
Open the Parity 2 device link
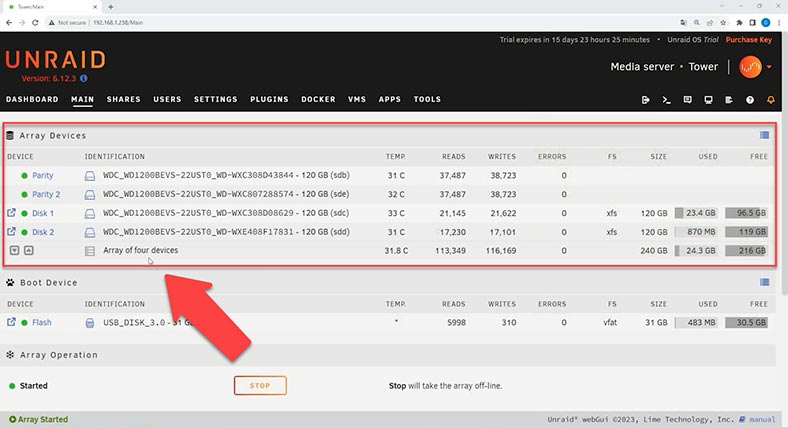46,194
